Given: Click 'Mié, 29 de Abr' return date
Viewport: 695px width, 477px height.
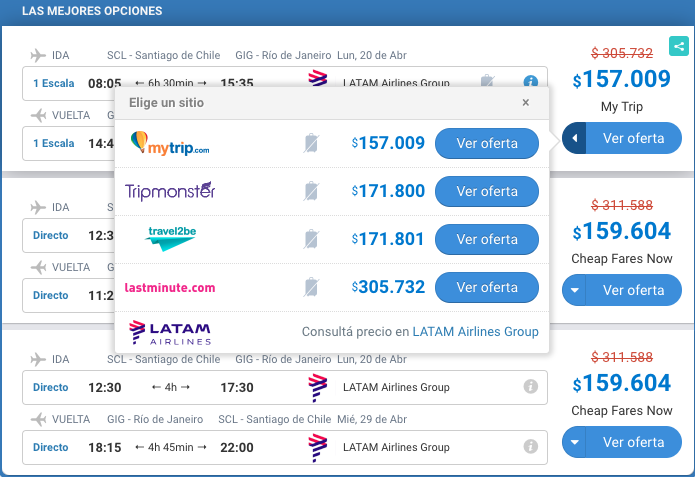Looking at the screenshot, I should point(371,419).
